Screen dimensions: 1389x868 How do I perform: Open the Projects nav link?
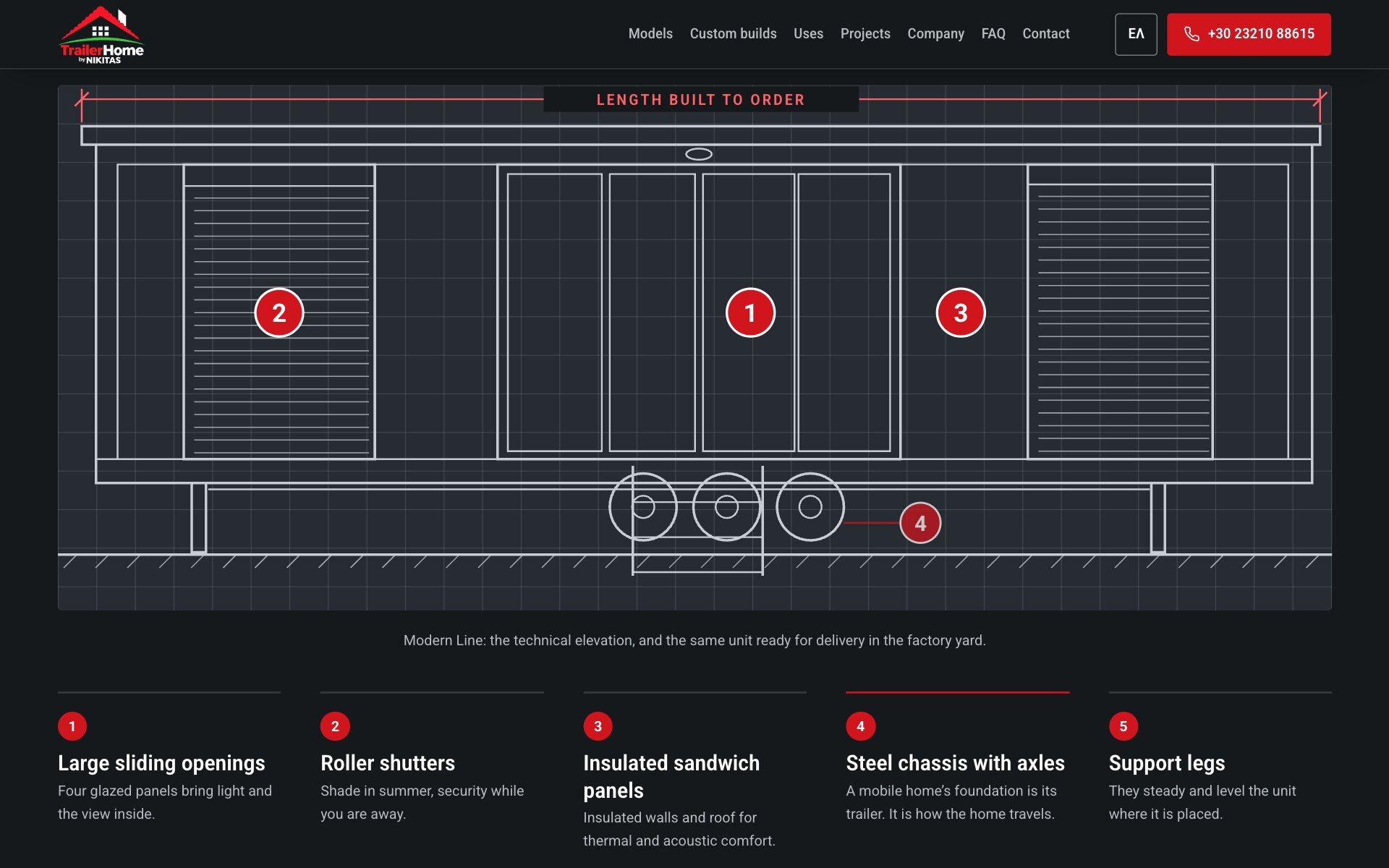coord(865,34)
